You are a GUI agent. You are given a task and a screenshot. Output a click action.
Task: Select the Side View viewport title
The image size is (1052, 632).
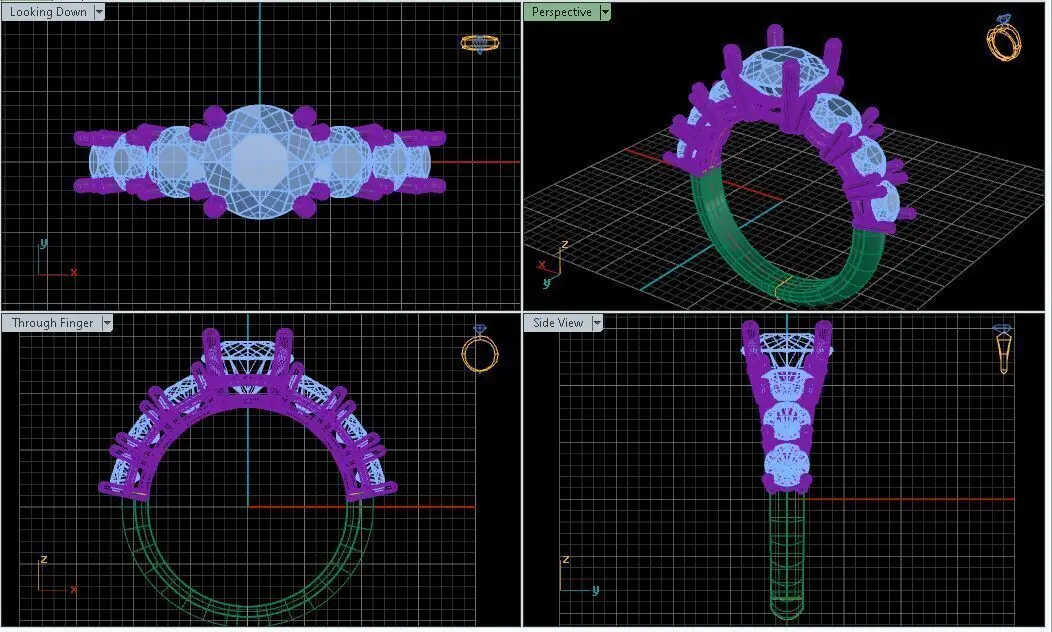(558, 323)
